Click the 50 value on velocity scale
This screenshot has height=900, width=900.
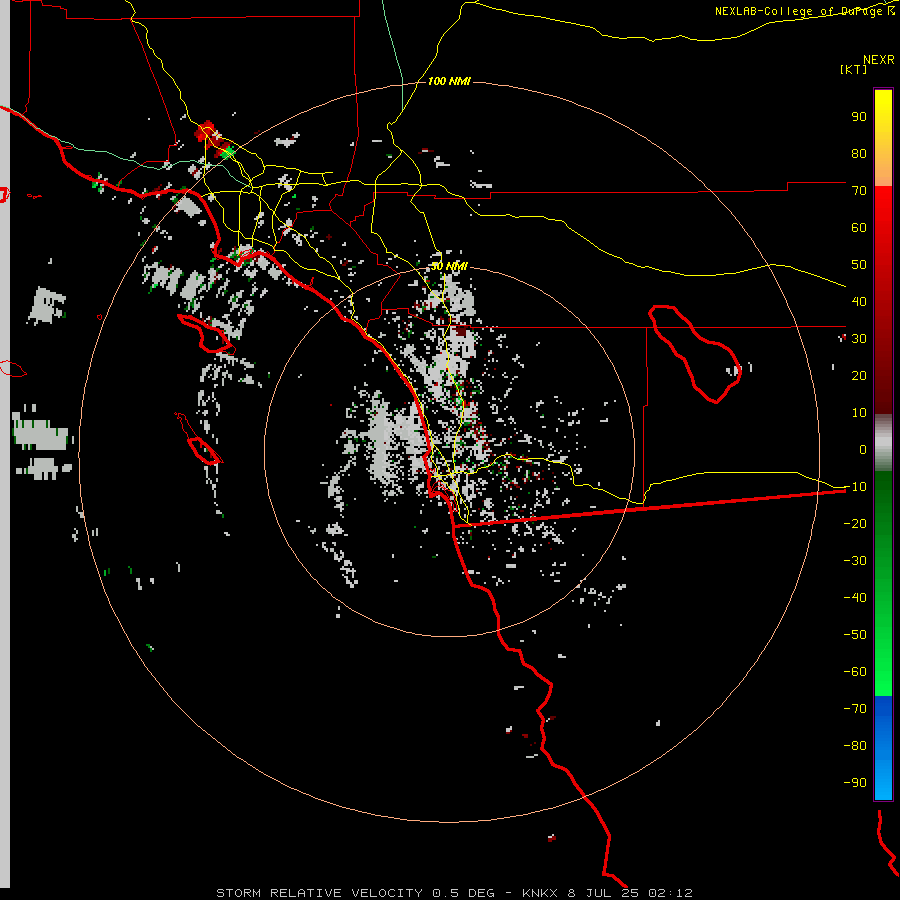point(859,265)
